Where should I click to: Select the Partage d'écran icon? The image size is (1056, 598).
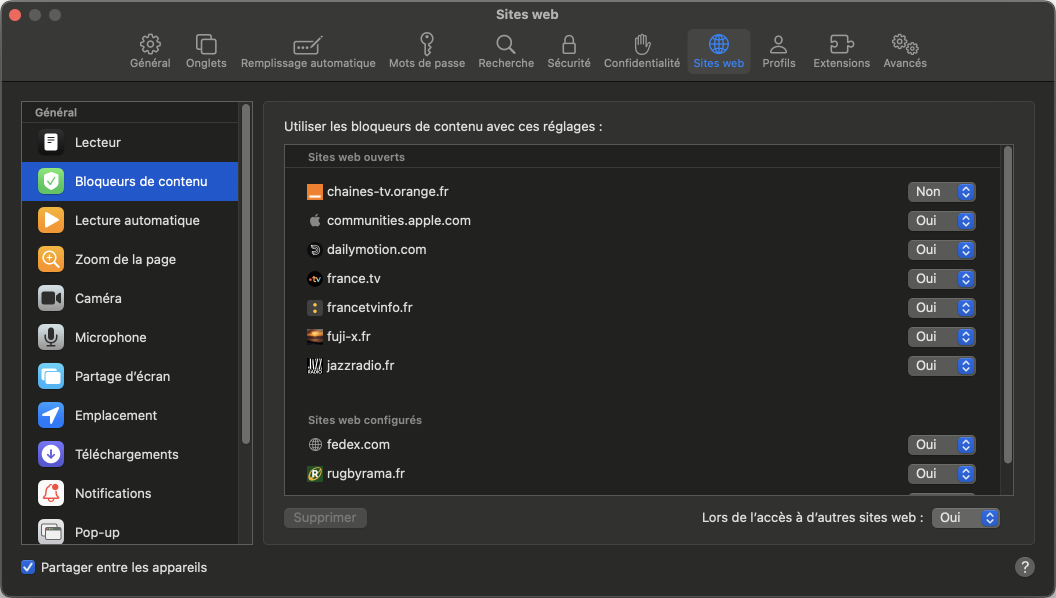[51, 376]
